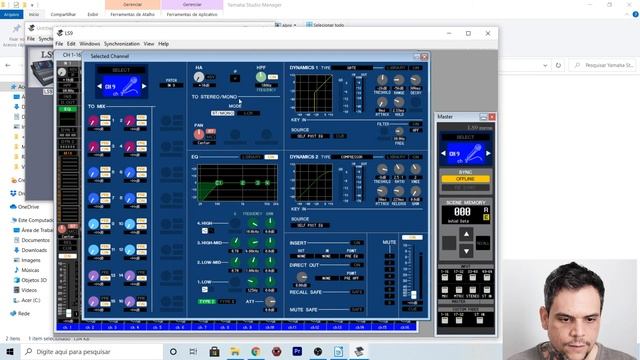
Task: Open Dynamics 1 key-in SOURCE selector
Action: point(311,136)
